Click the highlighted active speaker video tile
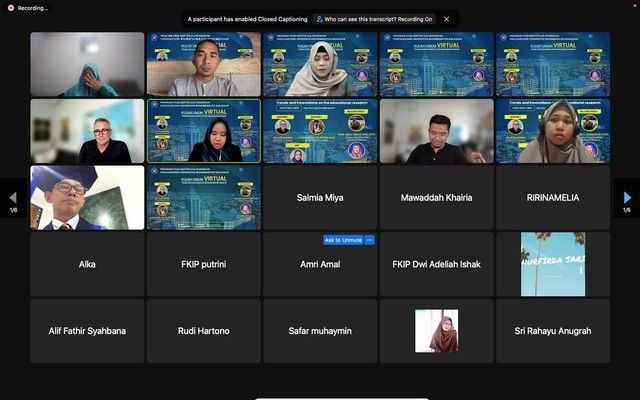Viewport: 640px width, 400px height. tap(203, 131)
